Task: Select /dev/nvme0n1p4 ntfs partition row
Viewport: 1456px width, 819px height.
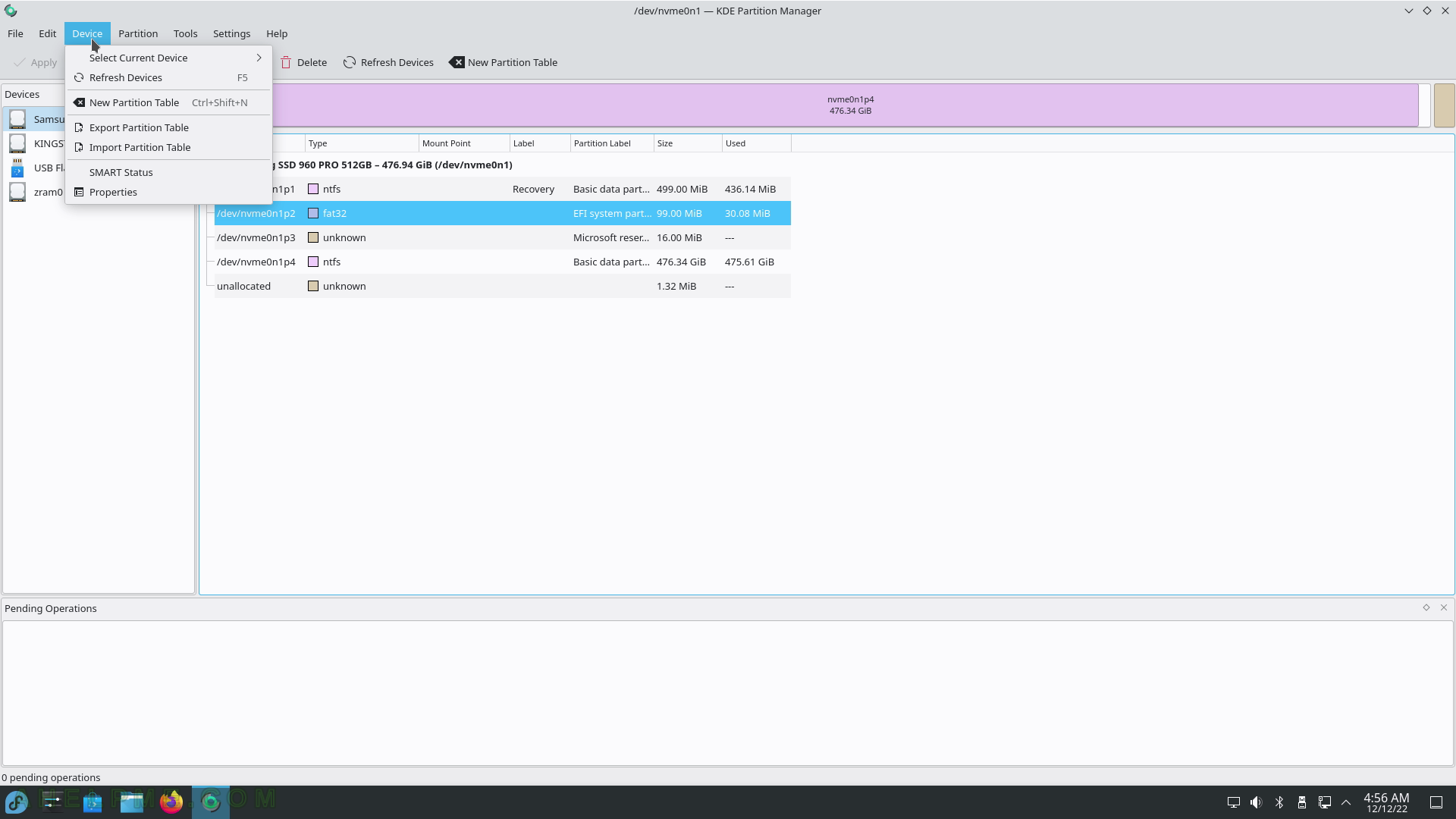Action: (503, 262)
